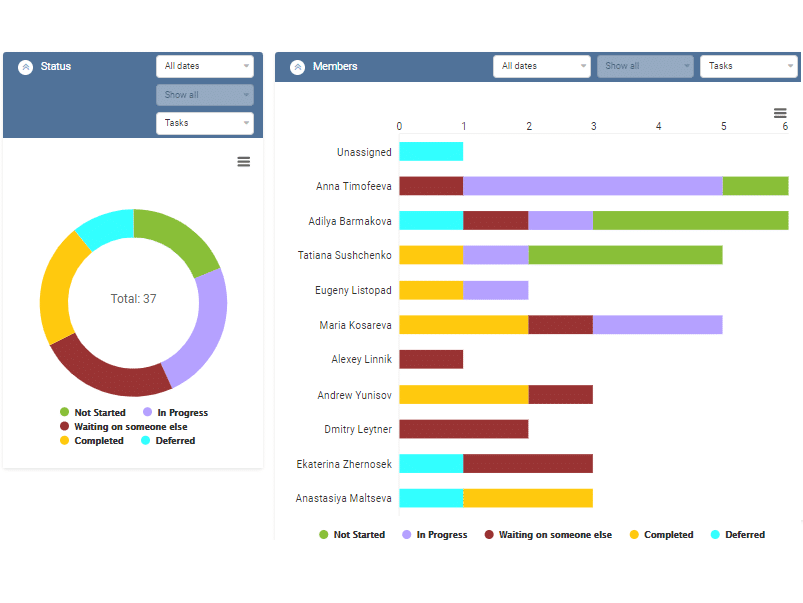803x603 pixels.
Task: Toggle Not Started series in bar chart legend
Action: pyautogui.click(x=352, y=534)
